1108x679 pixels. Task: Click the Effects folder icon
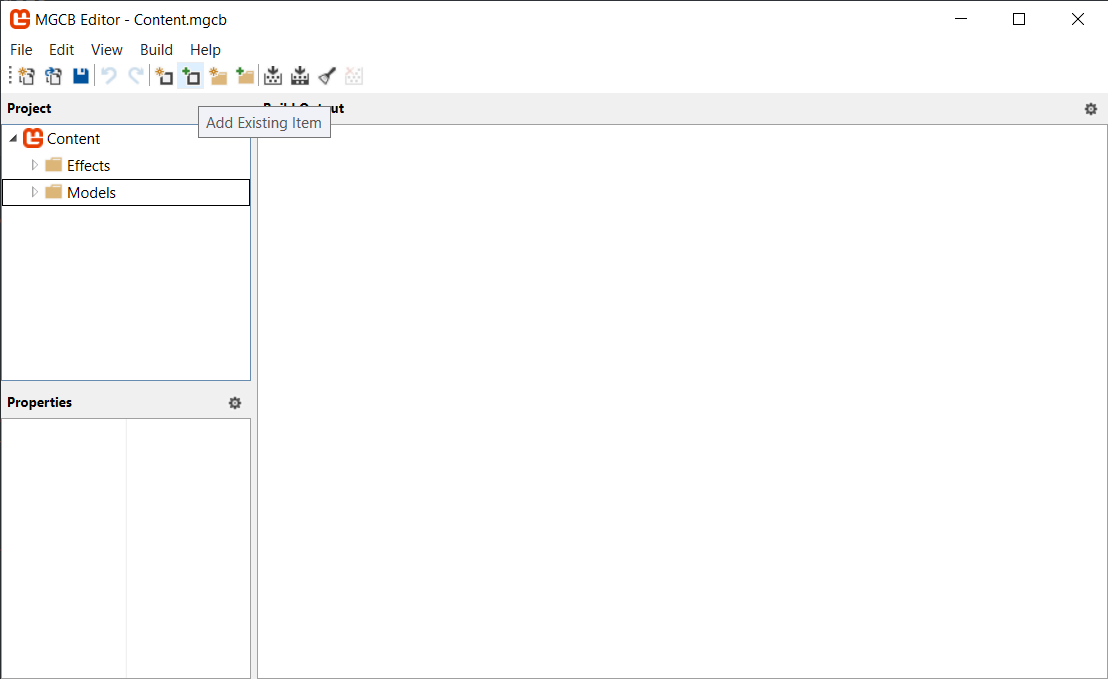coord(54,165)
